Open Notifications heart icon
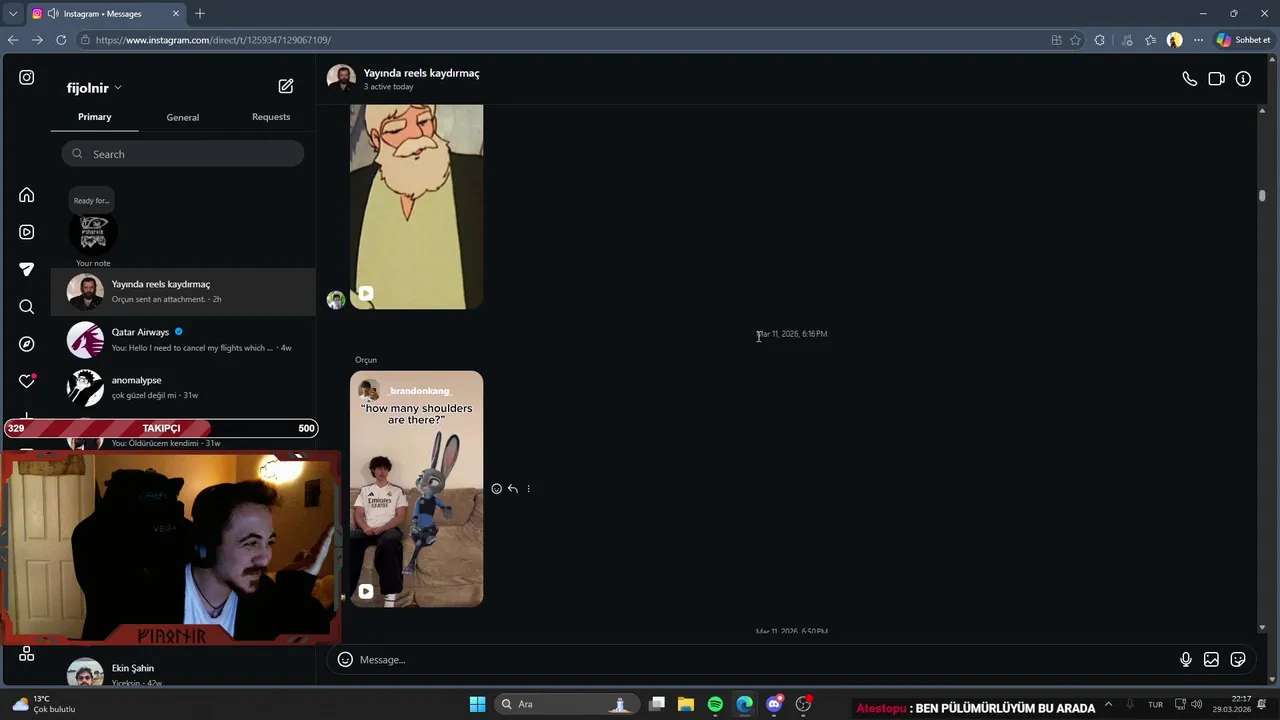The image size is (1280, 720). [x=27, y=381]
